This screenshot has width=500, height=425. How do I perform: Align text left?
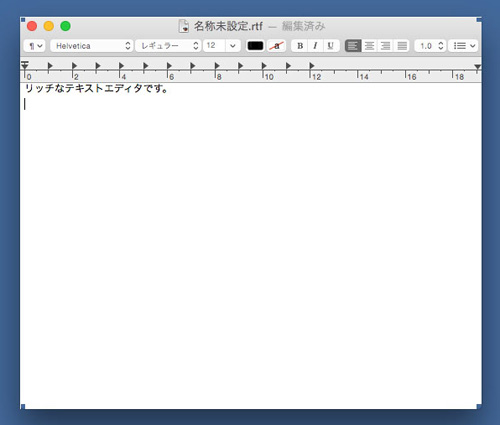tap(353, 46)
